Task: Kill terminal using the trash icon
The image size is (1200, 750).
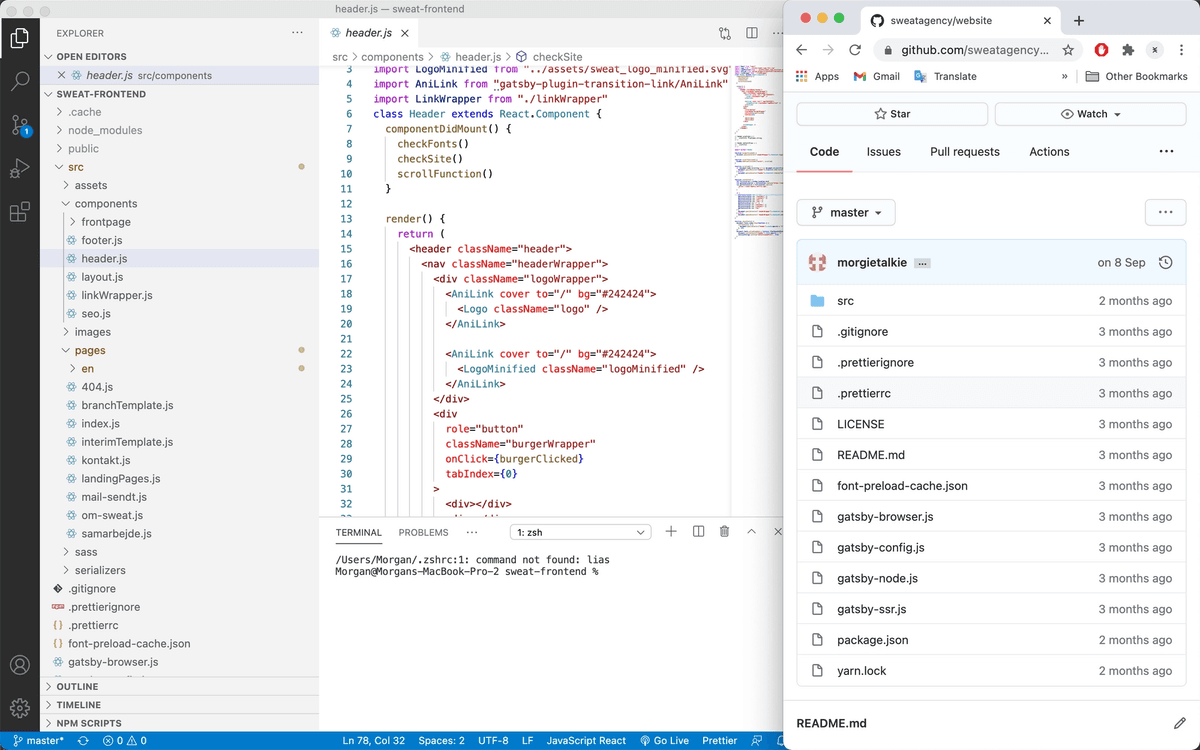Action: (x=724, y=532)
